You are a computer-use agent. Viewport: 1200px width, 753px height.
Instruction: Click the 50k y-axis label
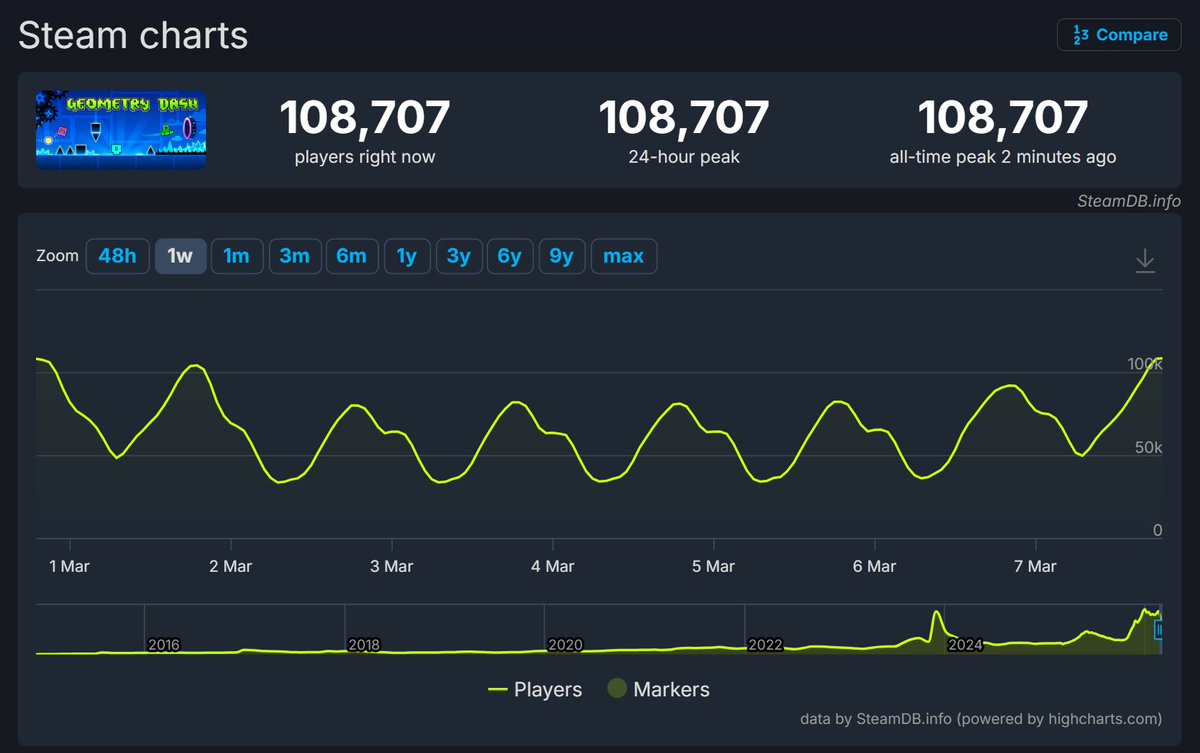1149,448
